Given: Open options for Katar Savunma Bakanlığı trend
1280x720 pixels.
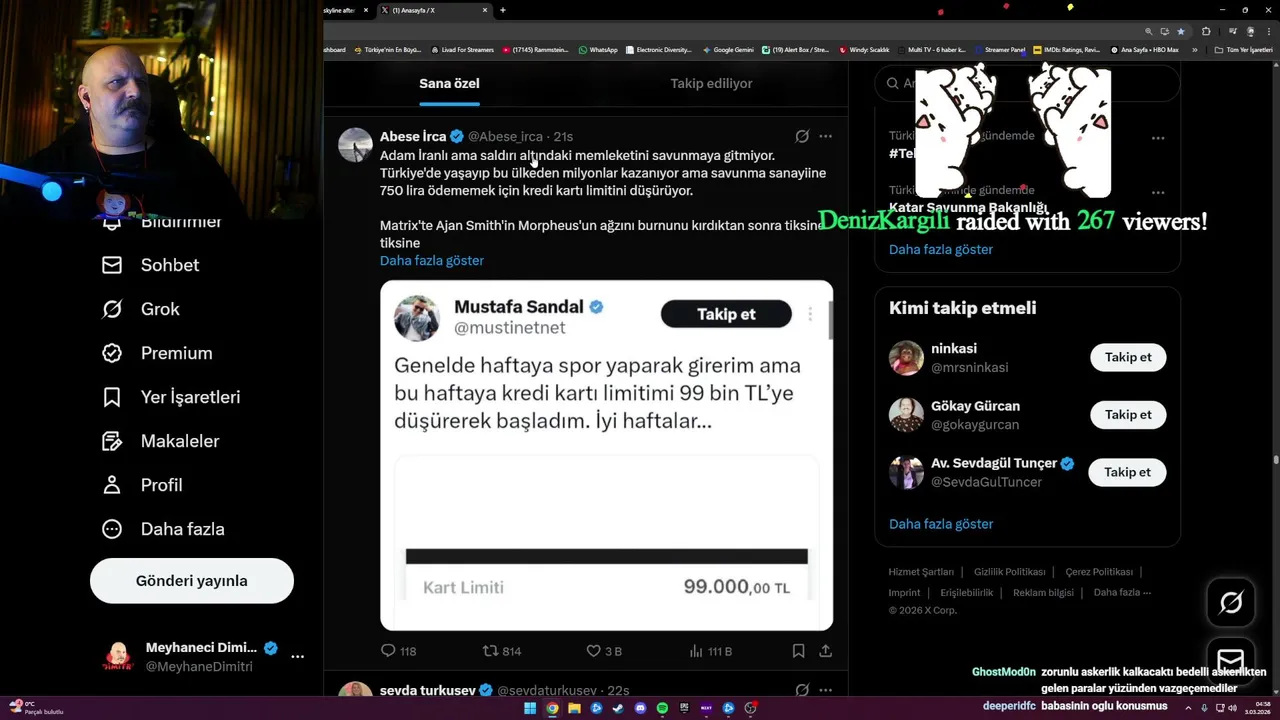Looking at the screenshot, I should [1157, 192].
